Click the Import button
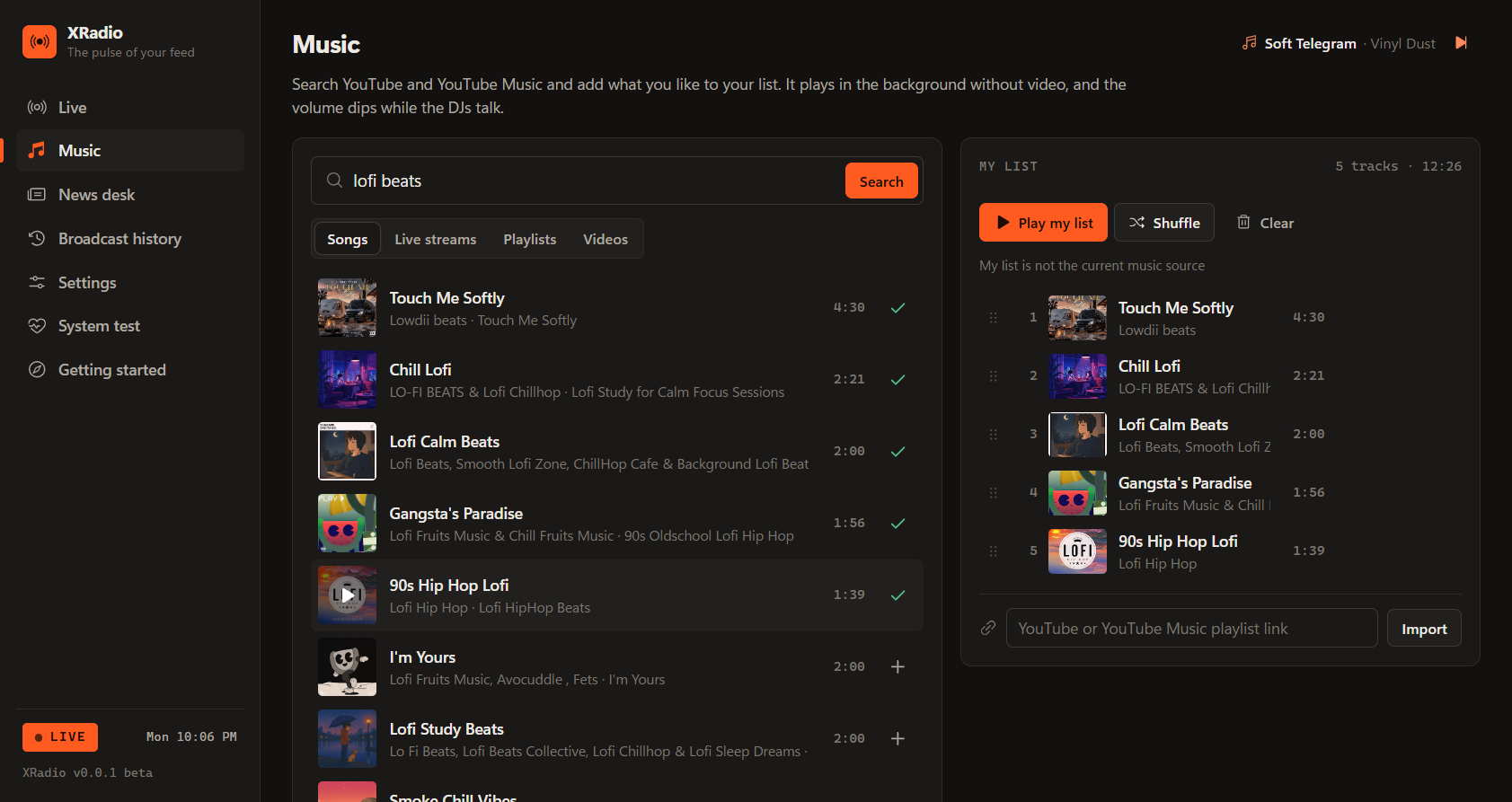The image size is (1512, 802). coord(1424,629)
